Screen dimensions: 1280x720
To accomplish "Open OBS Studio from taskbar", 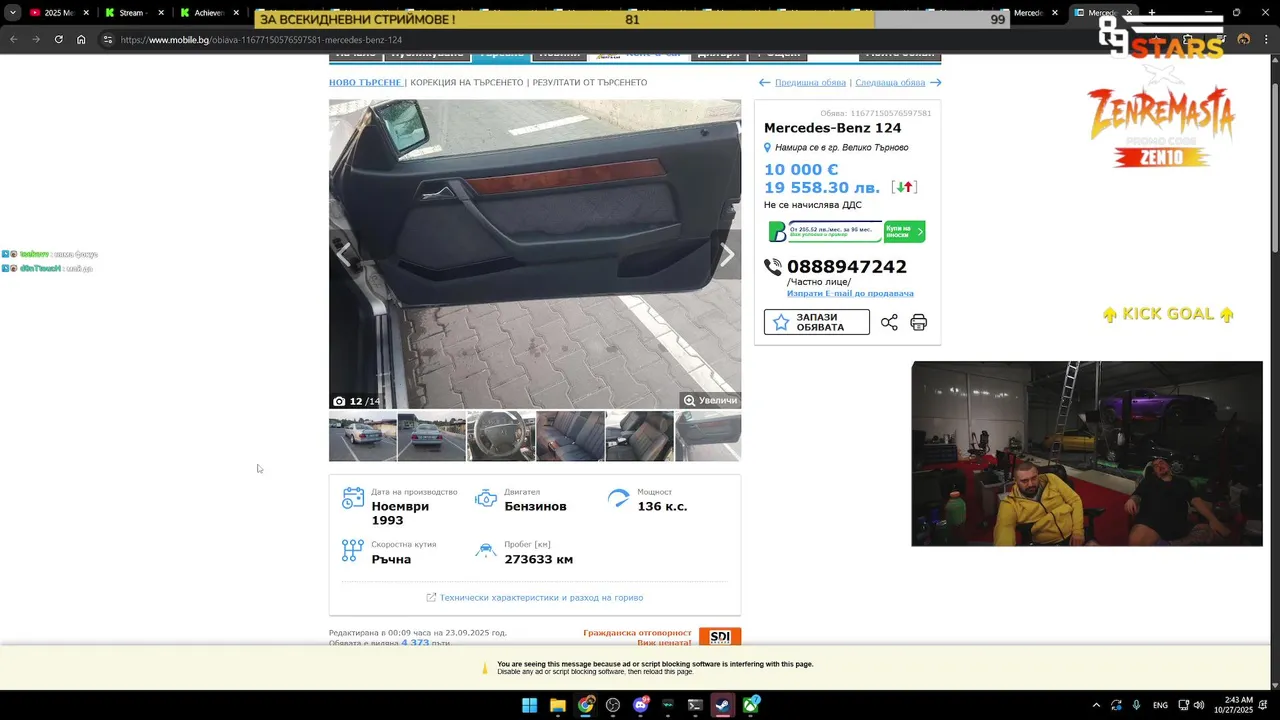I will pyautogui.click(x=613, y=705).
